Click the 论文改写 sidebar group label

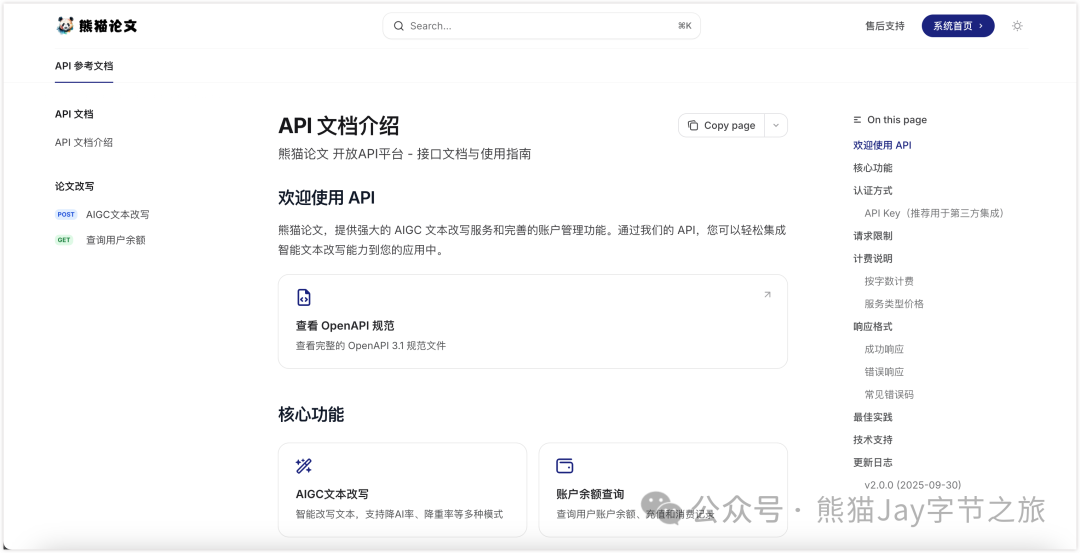click(x=74, y=186)
